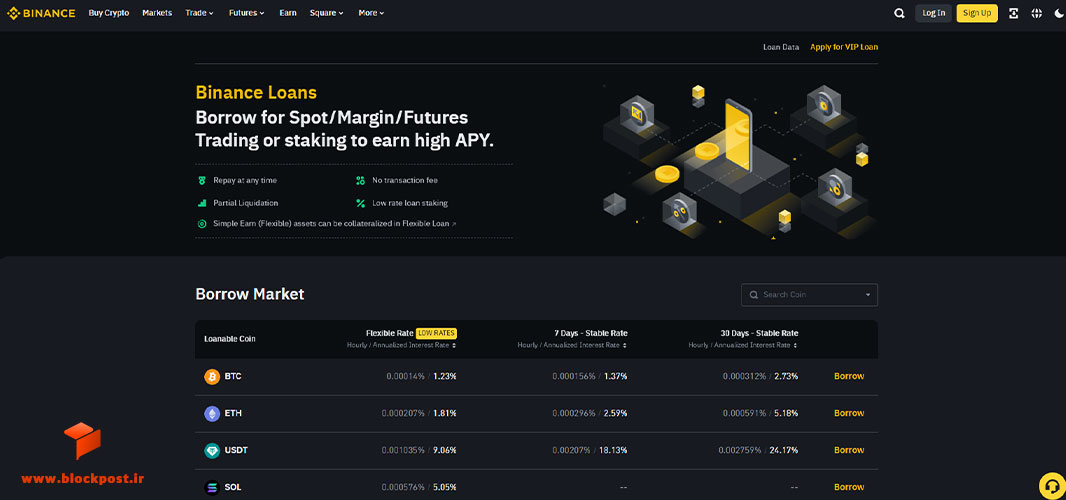Click the Sign Up button
Viewport: 1066px width, 500px height.
[x=977, y=13]
